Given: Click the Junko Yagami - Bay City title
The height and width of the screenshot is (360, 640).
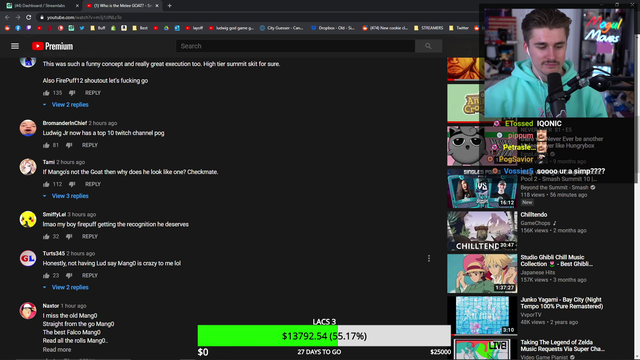Looking at the screenshot, I should (x=562, y=303).
